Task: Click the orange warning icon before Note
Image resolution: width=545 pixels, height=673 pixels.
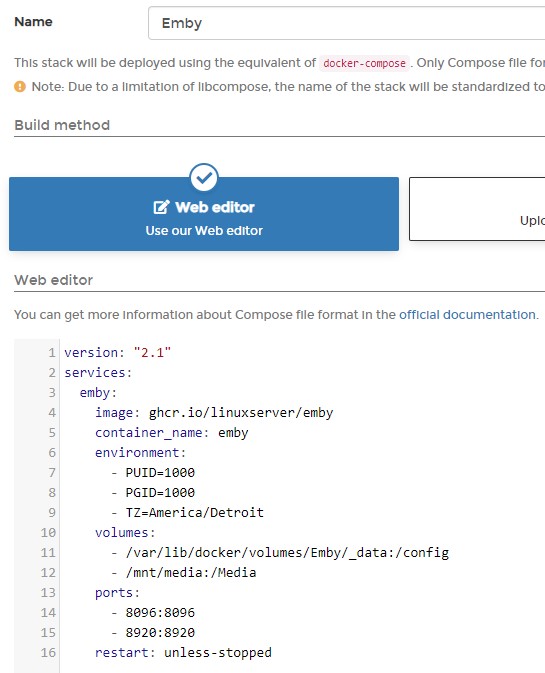Action: point(20,87)
